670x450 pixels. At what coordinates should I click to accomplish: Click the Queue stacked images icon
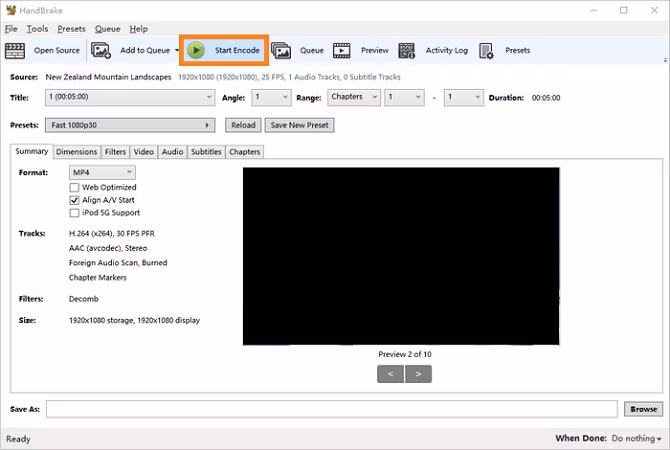pos(281,50)
